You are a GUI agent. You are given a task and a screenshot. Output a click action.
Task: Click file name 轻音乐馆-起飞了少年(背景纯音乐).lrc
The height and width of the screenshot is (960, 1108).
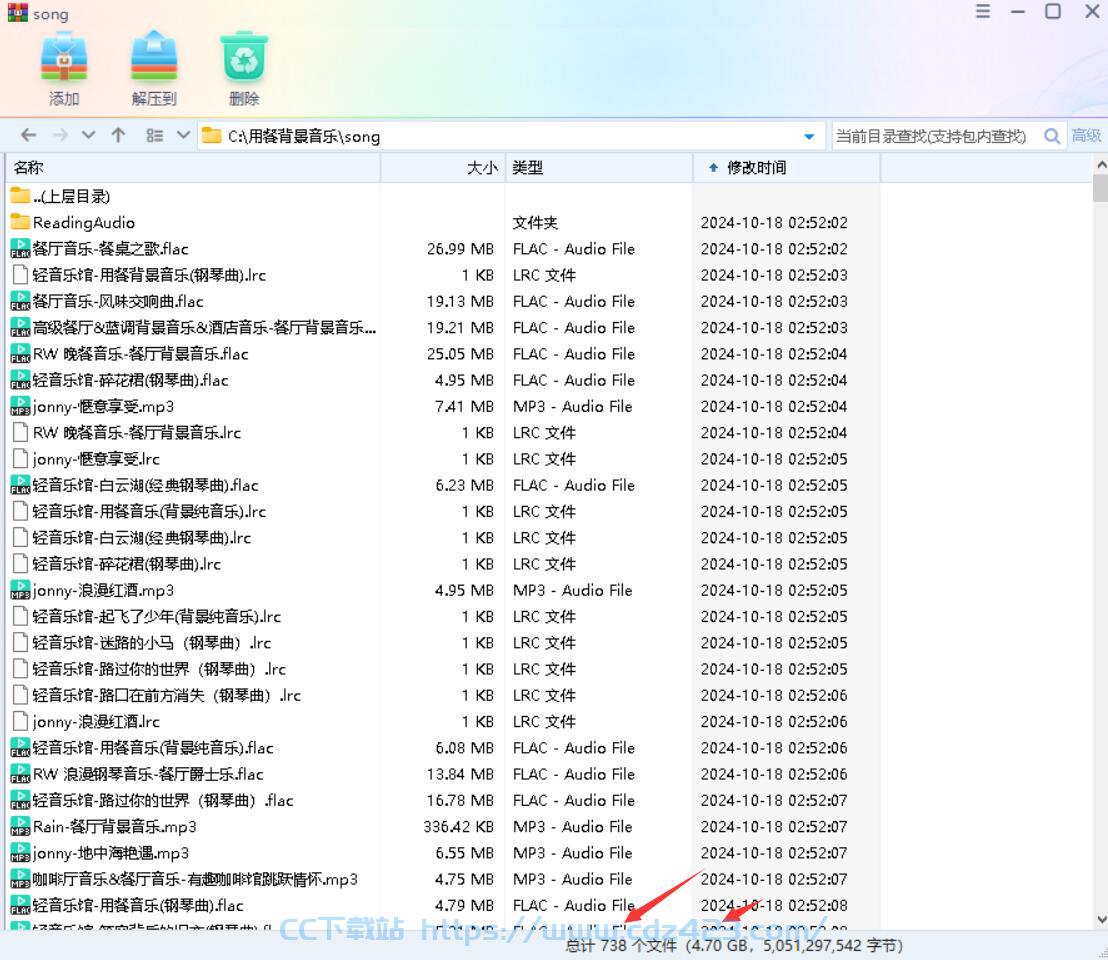(x=157, y=617)
